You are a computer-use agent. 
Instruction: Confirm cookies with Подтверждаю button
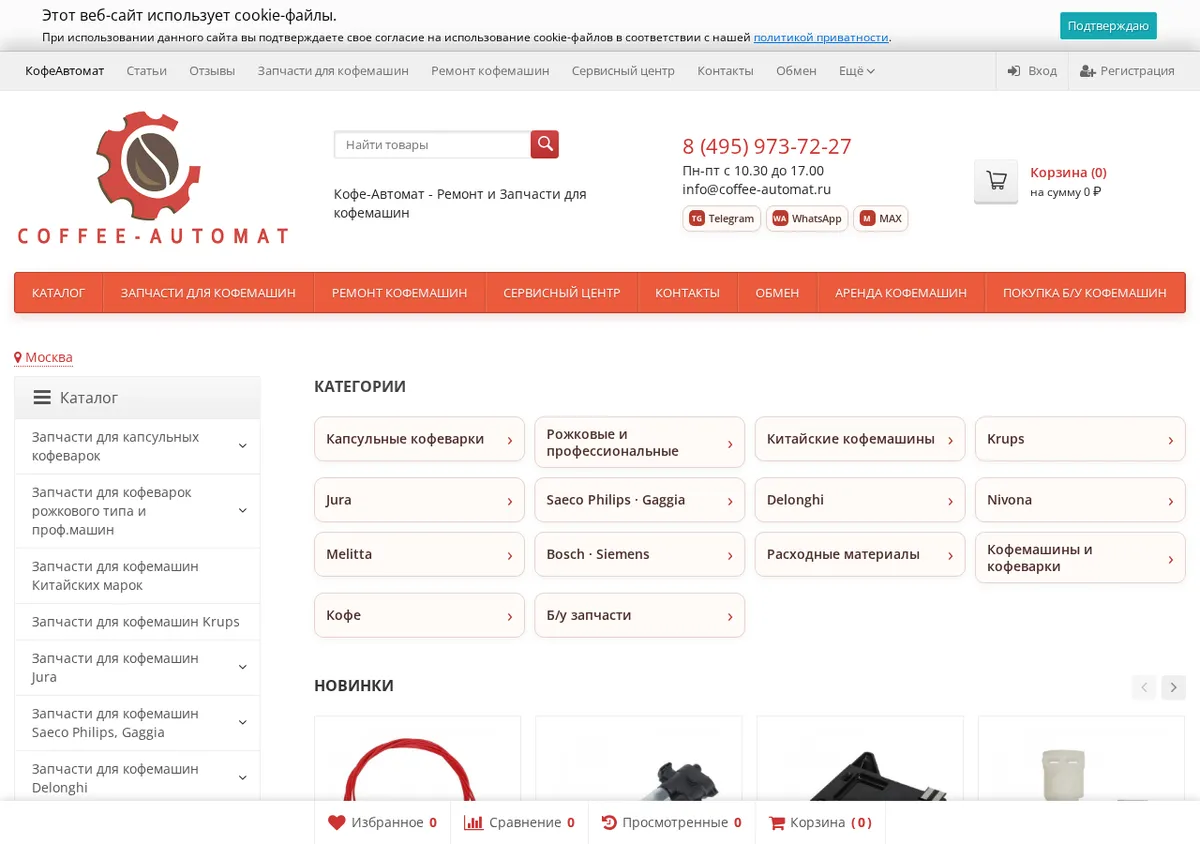click(x=1108, y=26)
